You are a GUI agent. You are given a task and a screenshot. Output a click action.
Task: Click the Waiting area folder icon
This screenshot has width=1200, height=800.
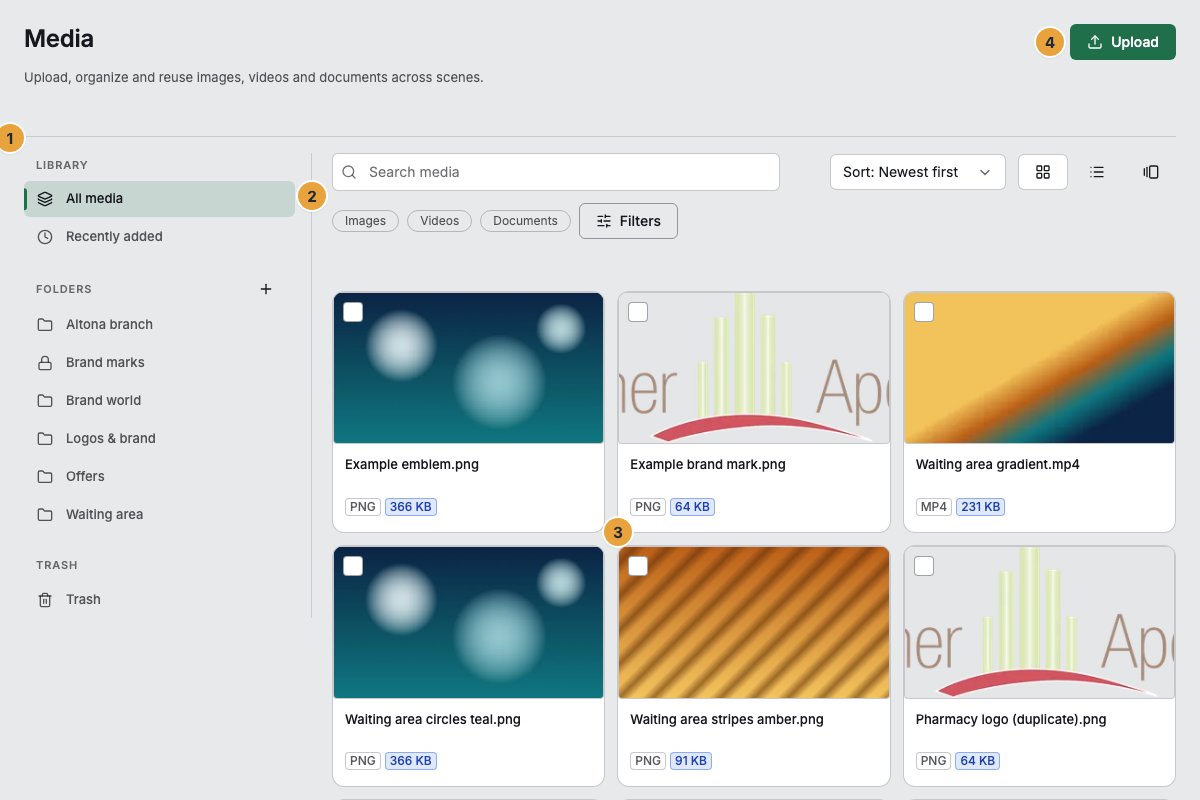tap(45, 515)
